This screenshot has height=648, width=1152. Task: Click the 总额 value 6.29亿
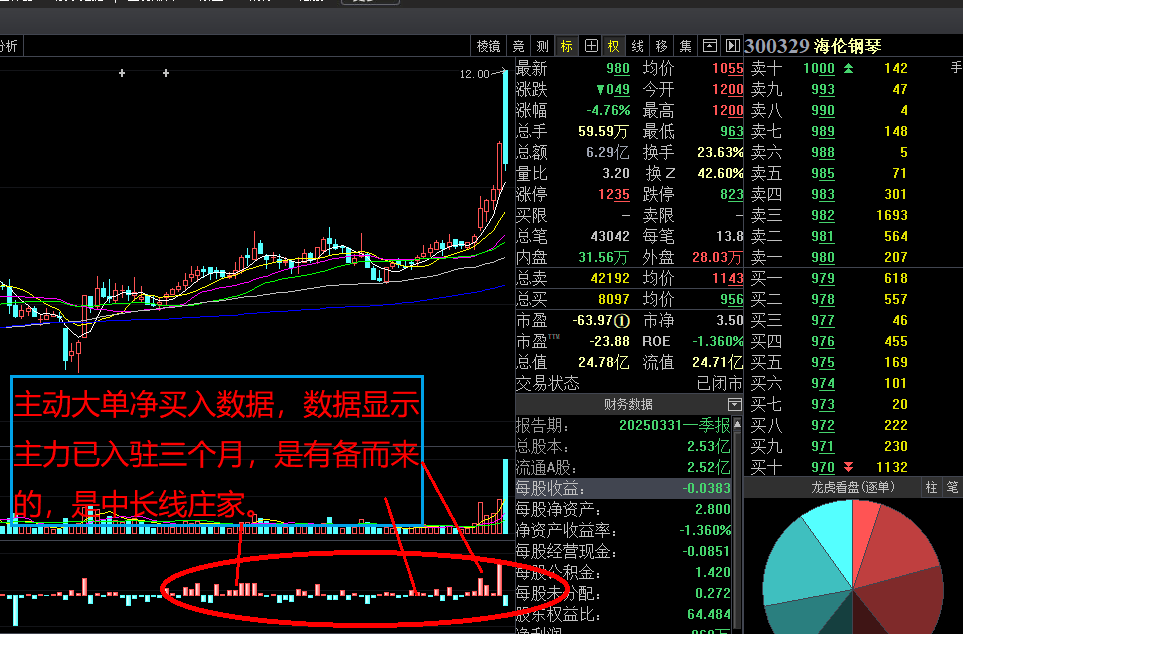(608, 153)
